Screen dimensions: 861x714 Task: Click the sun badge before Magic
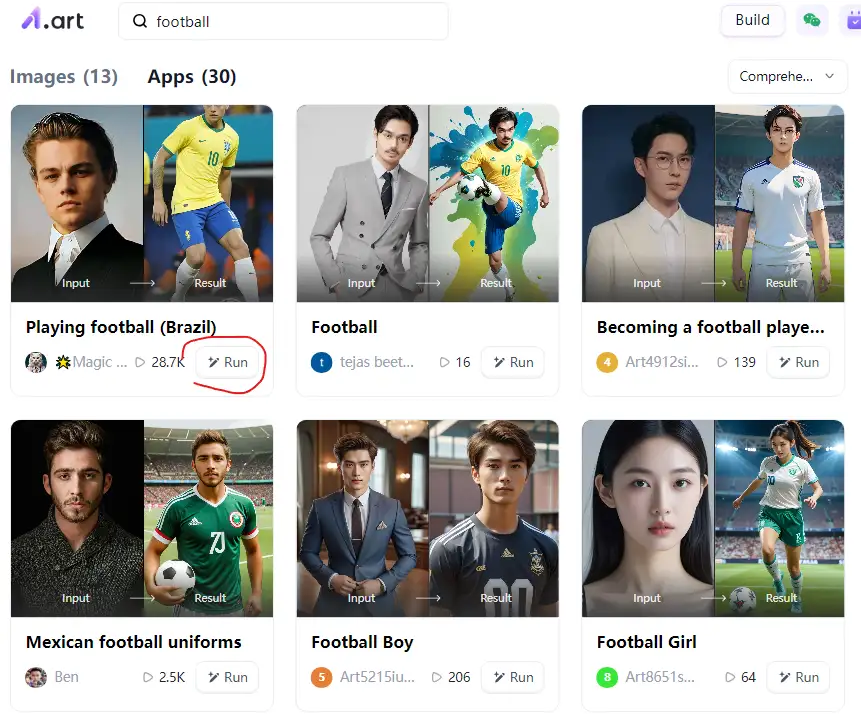tap(63, 362)
